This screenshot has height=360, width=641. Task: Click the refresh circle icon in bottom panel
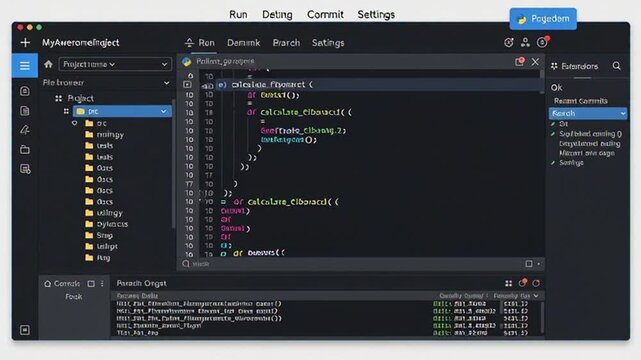(x=536, y=283)
